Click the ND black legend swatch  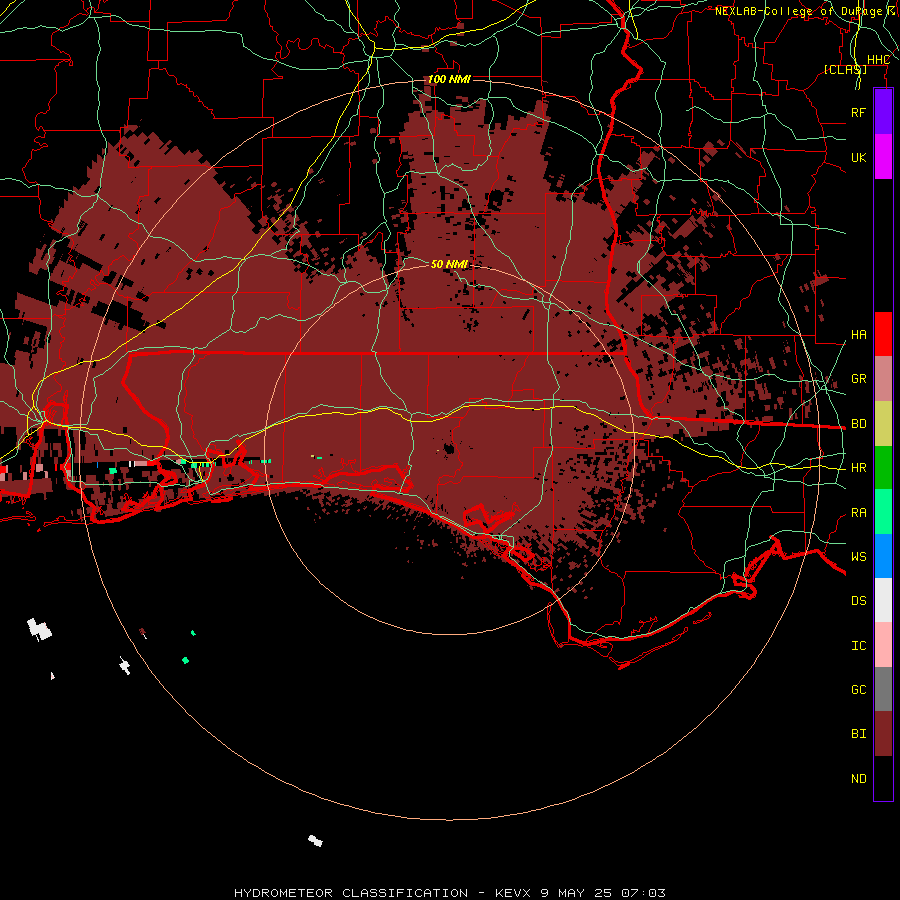(883, 778)
